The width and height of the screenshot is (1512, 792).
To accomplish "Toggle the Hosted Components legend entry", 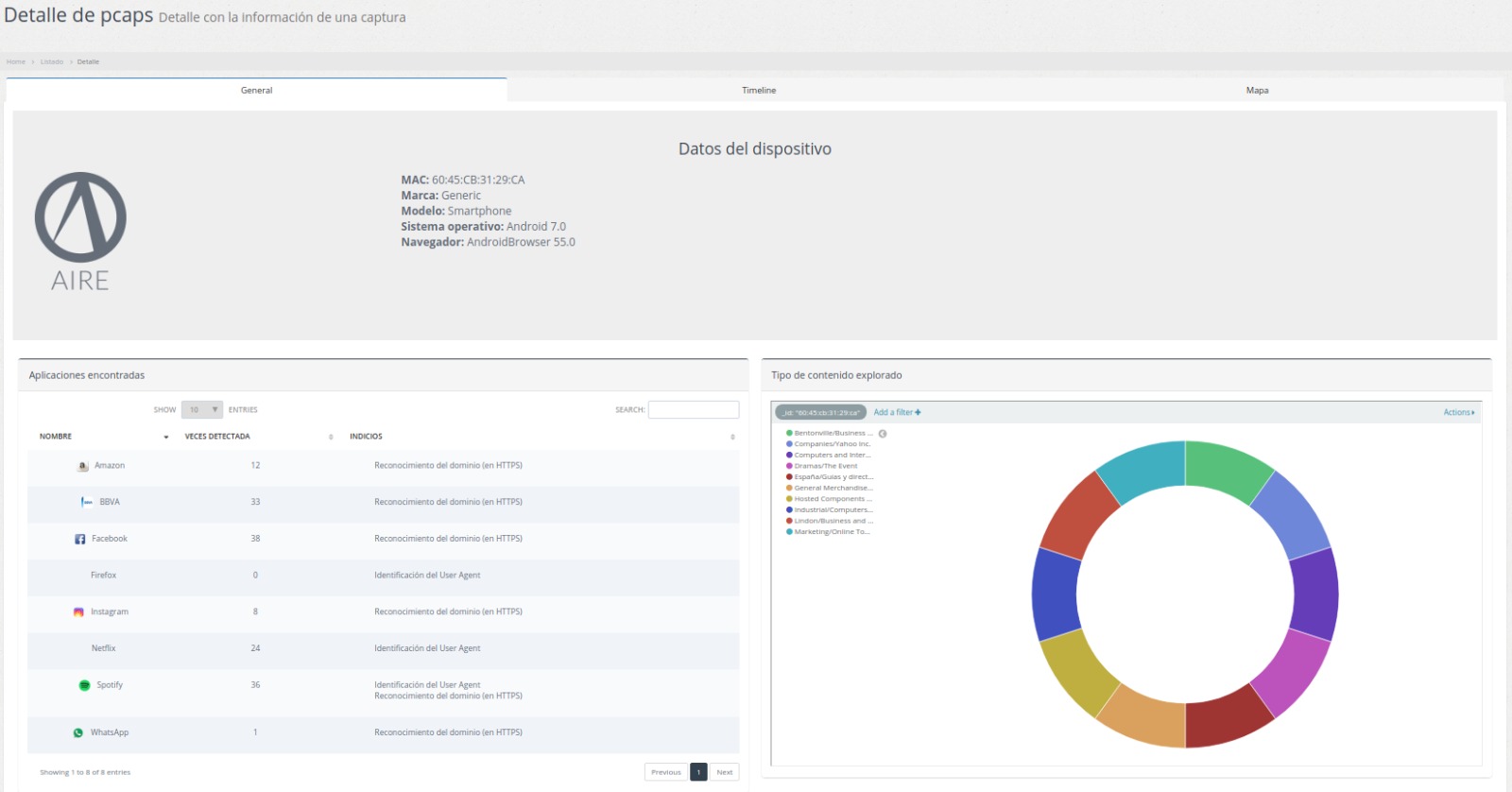I will pyautogui.click(x=832, y=499).
